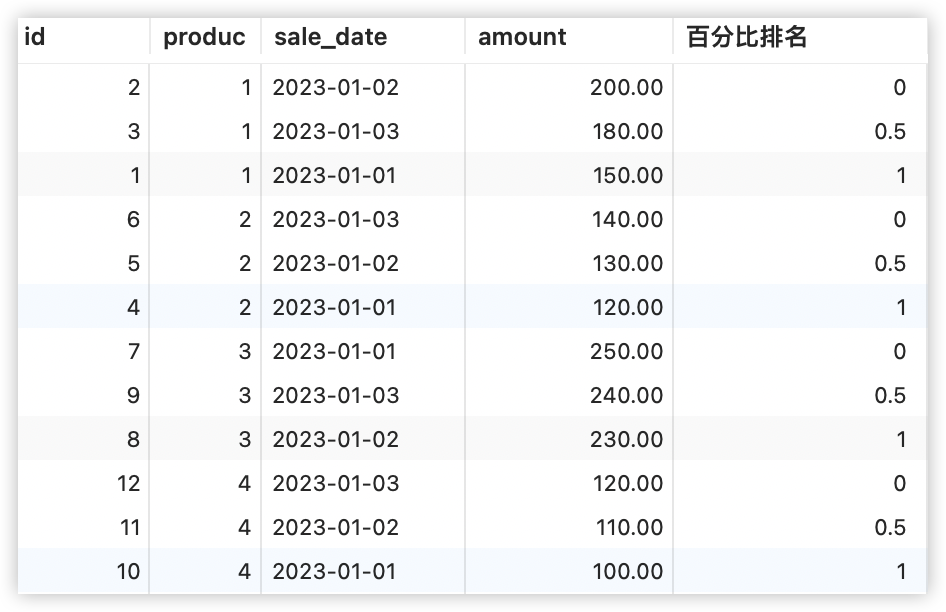Sort by the sale_date column header
The width and height of the screenshot is (946, 612).
pyautogui.click(x=363, y=37)
